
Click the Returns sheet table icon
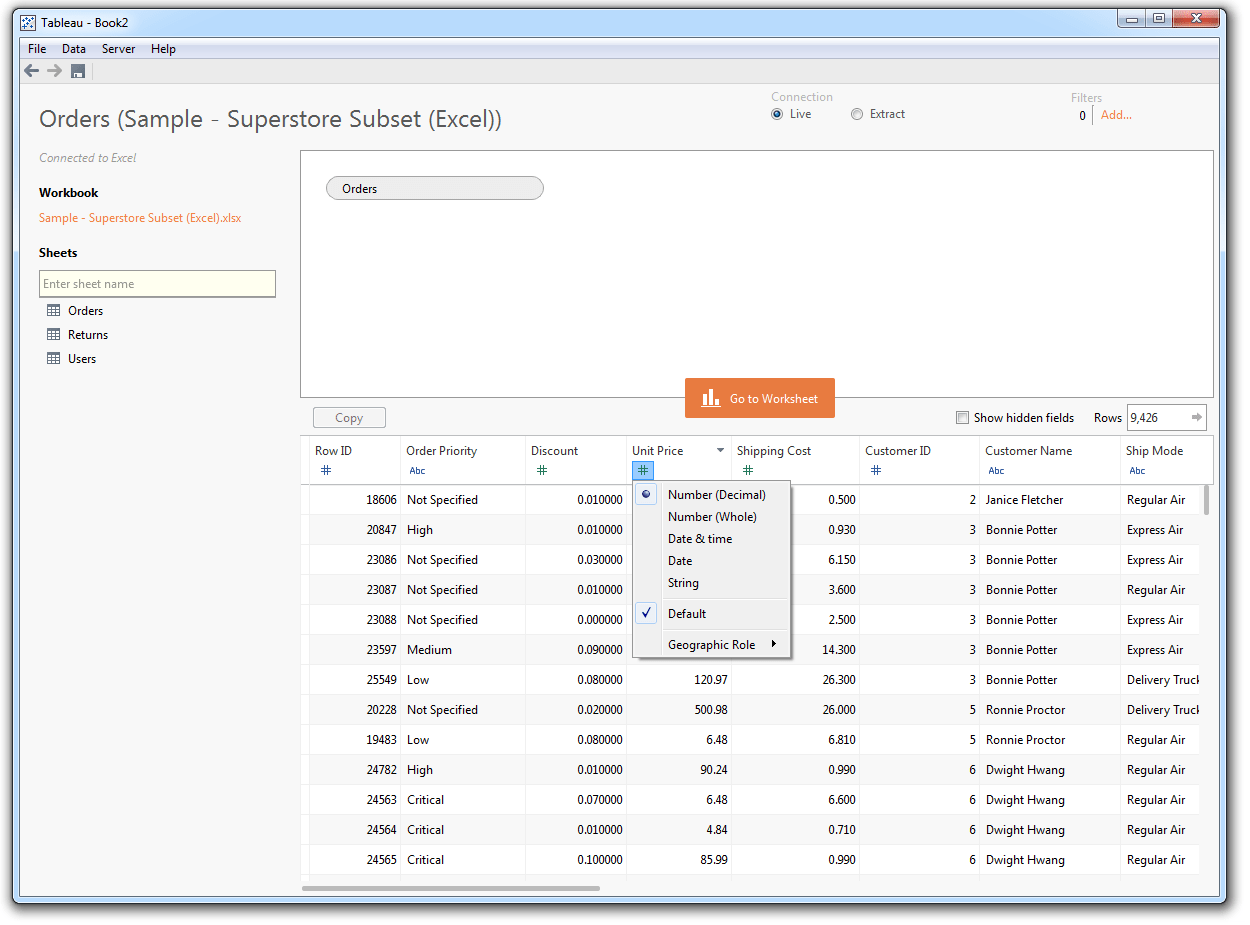coord(54,334)
